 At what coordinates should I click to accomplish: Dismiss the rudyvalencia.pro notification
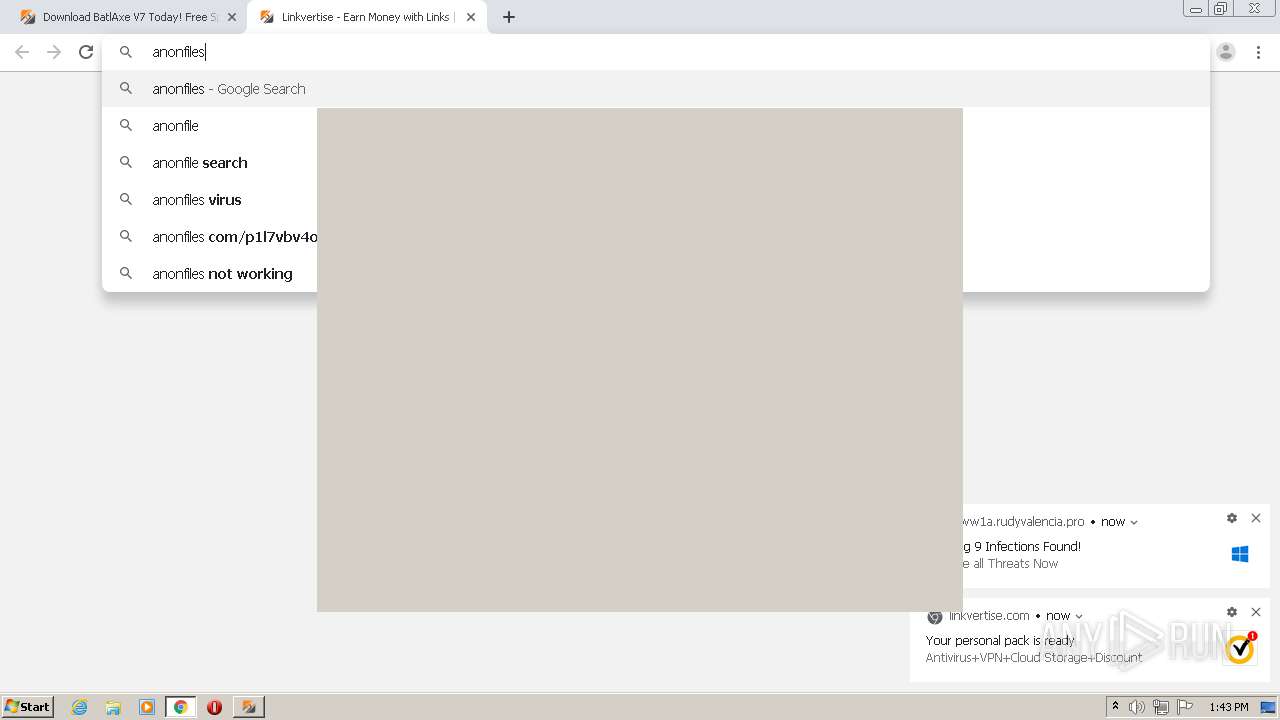(1256, 518)
